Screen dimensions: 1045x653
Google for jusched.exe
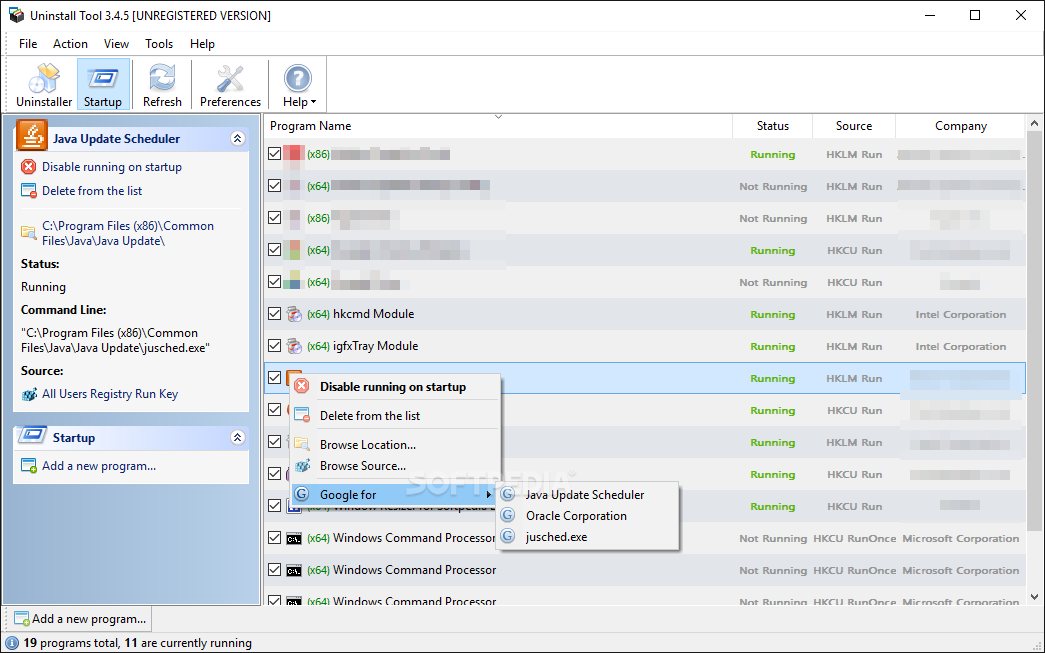pyautogui.click(x=586, y=536)
